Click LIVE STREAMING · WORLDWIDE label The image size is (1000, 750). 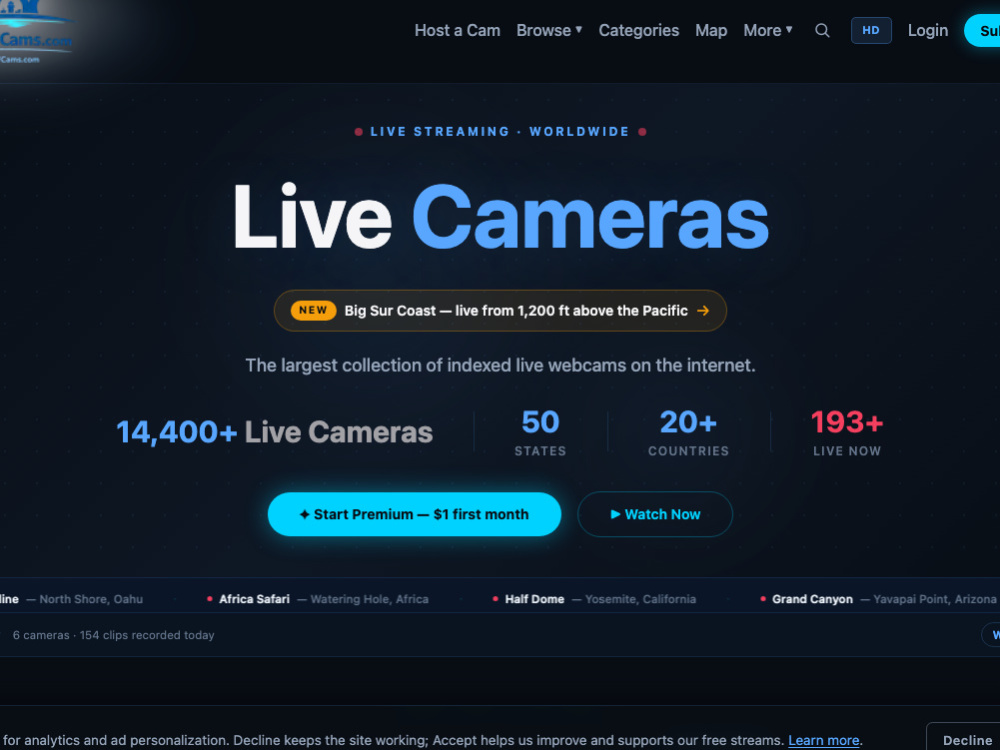point(500,131)
